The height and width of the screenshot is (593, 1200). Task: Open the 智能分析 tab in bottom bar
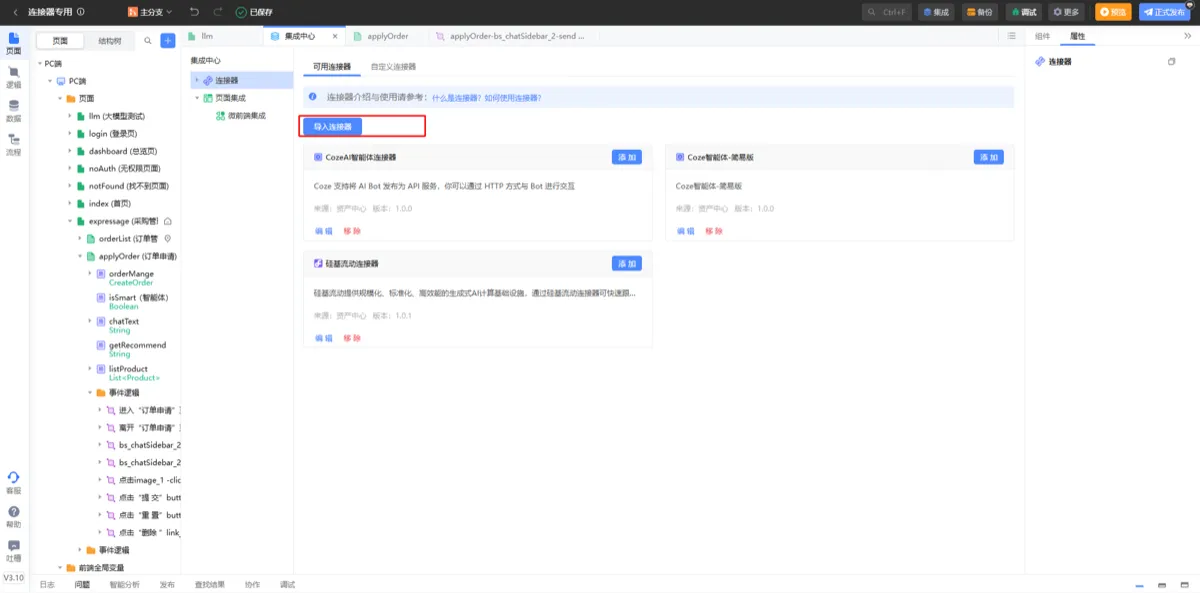pos(125,584)
